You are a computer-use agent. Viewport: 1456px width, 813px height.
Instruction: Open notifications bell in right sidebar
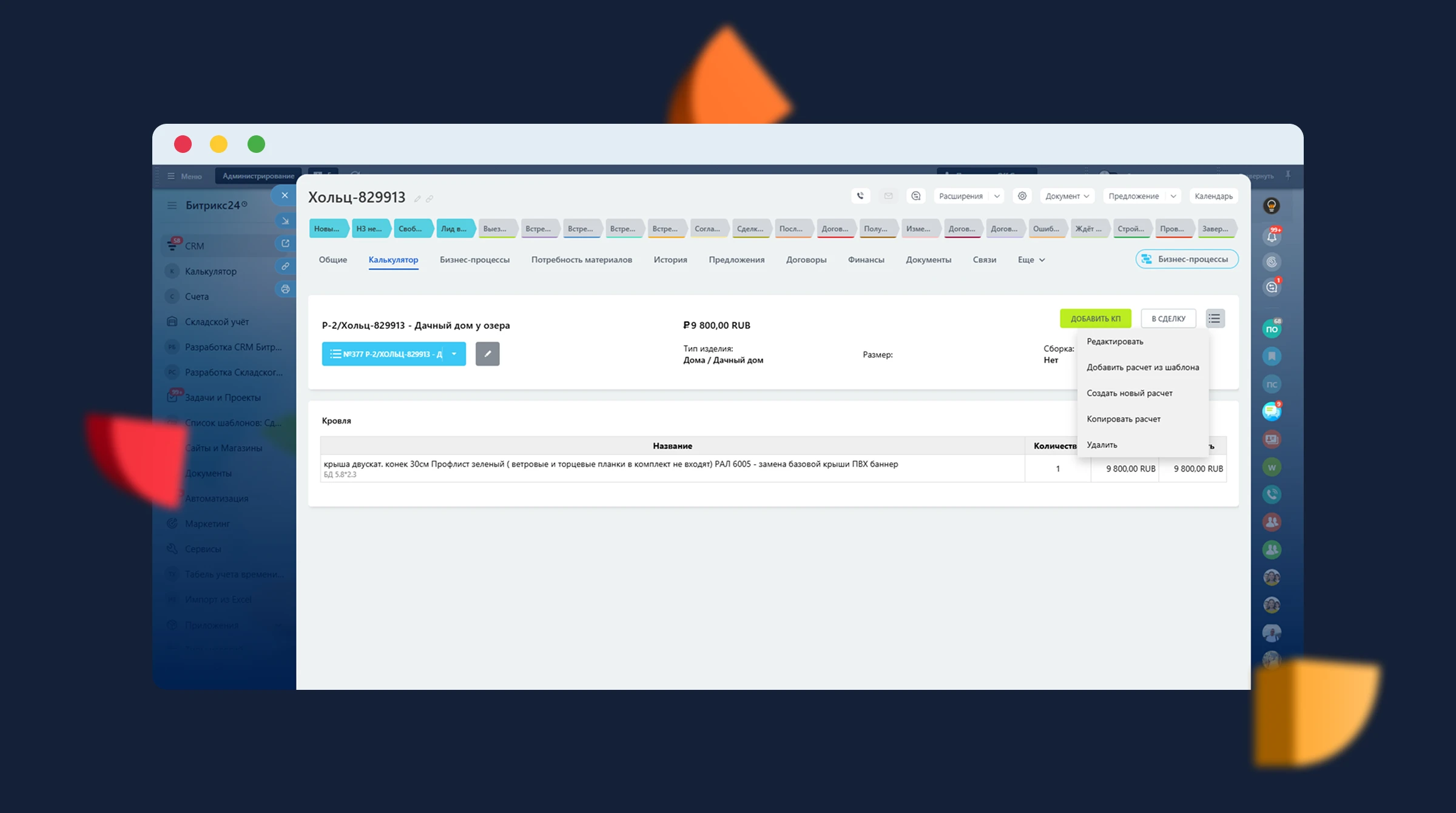tap(1272, 237)
